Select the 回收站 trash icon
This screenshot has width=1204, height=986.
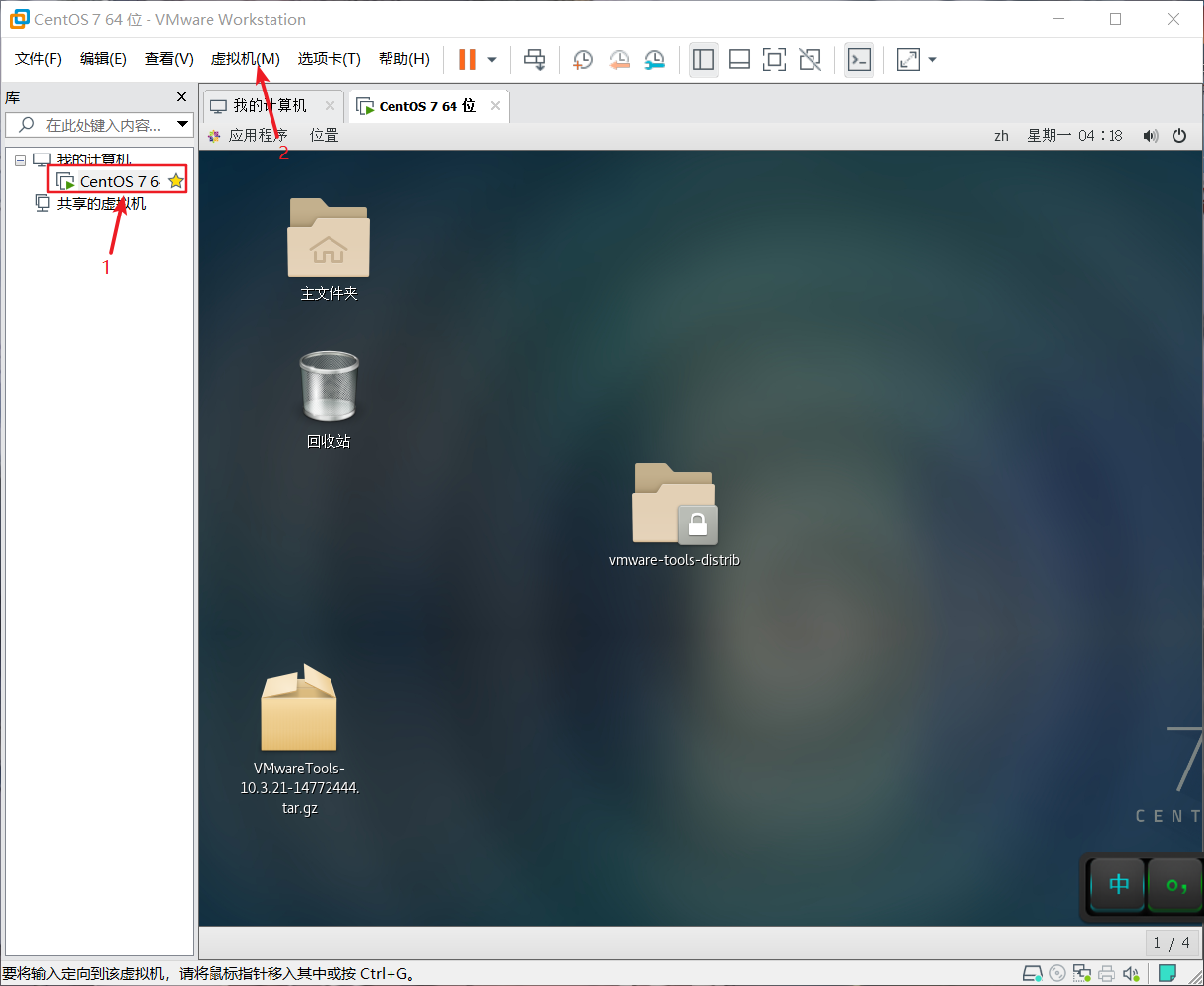coord(329,400)
